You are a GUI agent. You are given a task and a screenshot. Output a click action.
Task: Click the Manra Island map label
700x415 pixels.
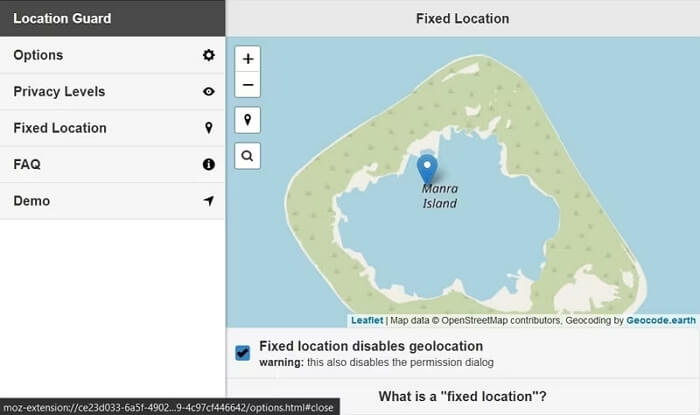(x=440, y=196)
